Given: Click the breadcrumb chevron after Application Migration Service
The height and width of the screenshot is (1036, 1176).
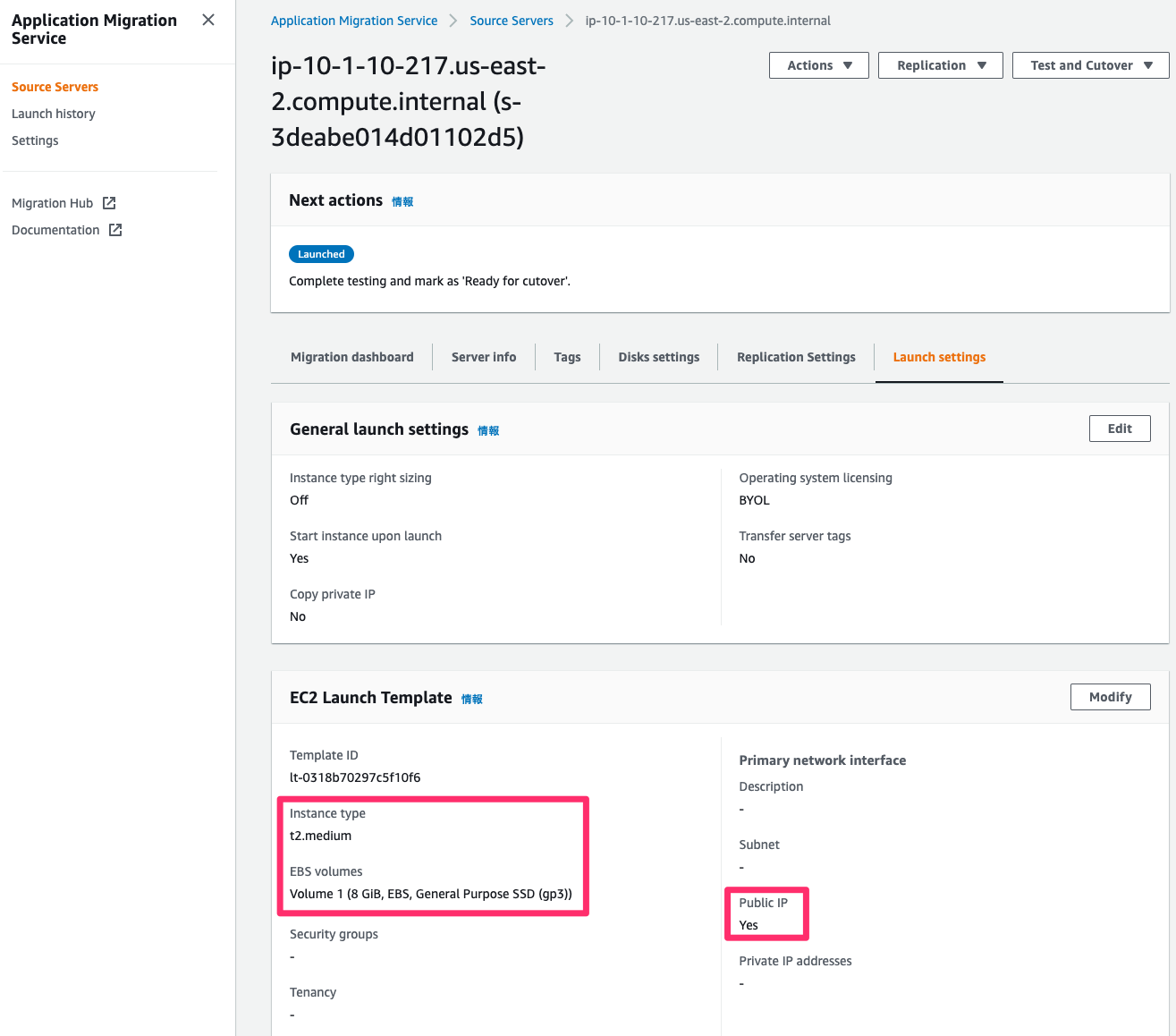Looking at the screenshot, I should (x=453, y=21).
